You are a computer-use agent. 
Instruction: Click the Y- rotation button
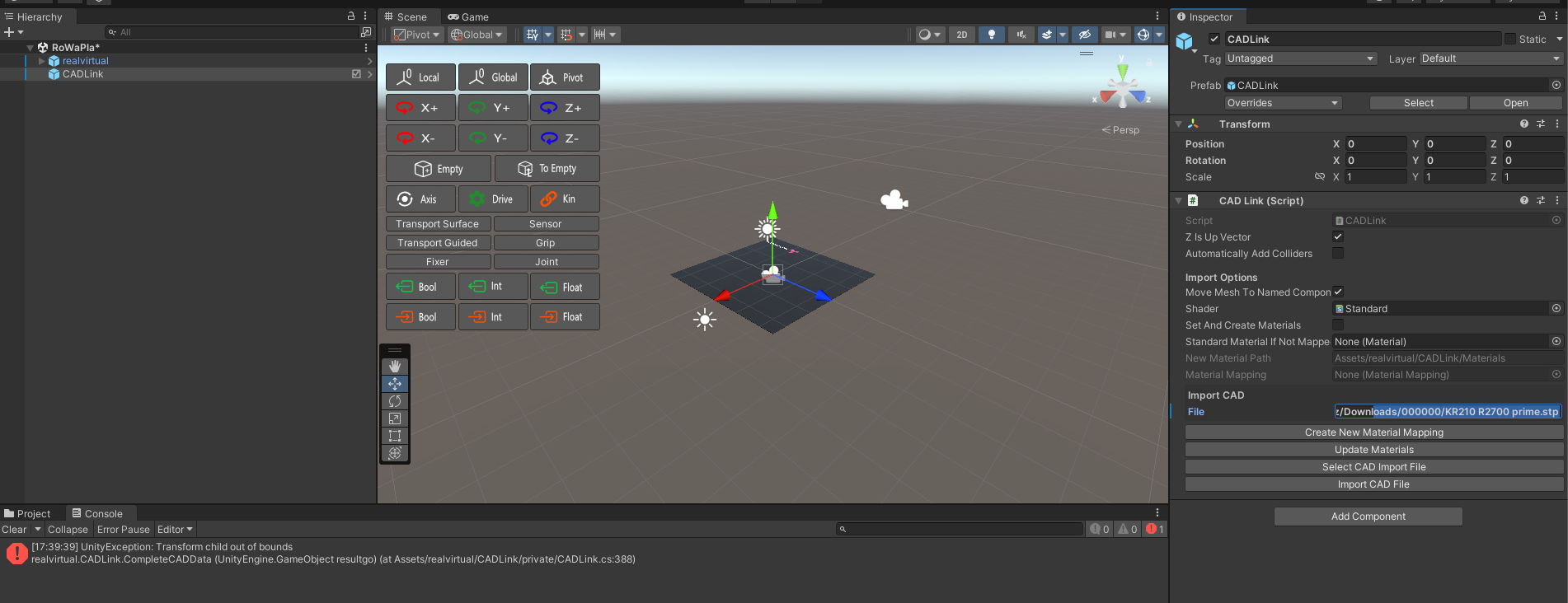493,138
